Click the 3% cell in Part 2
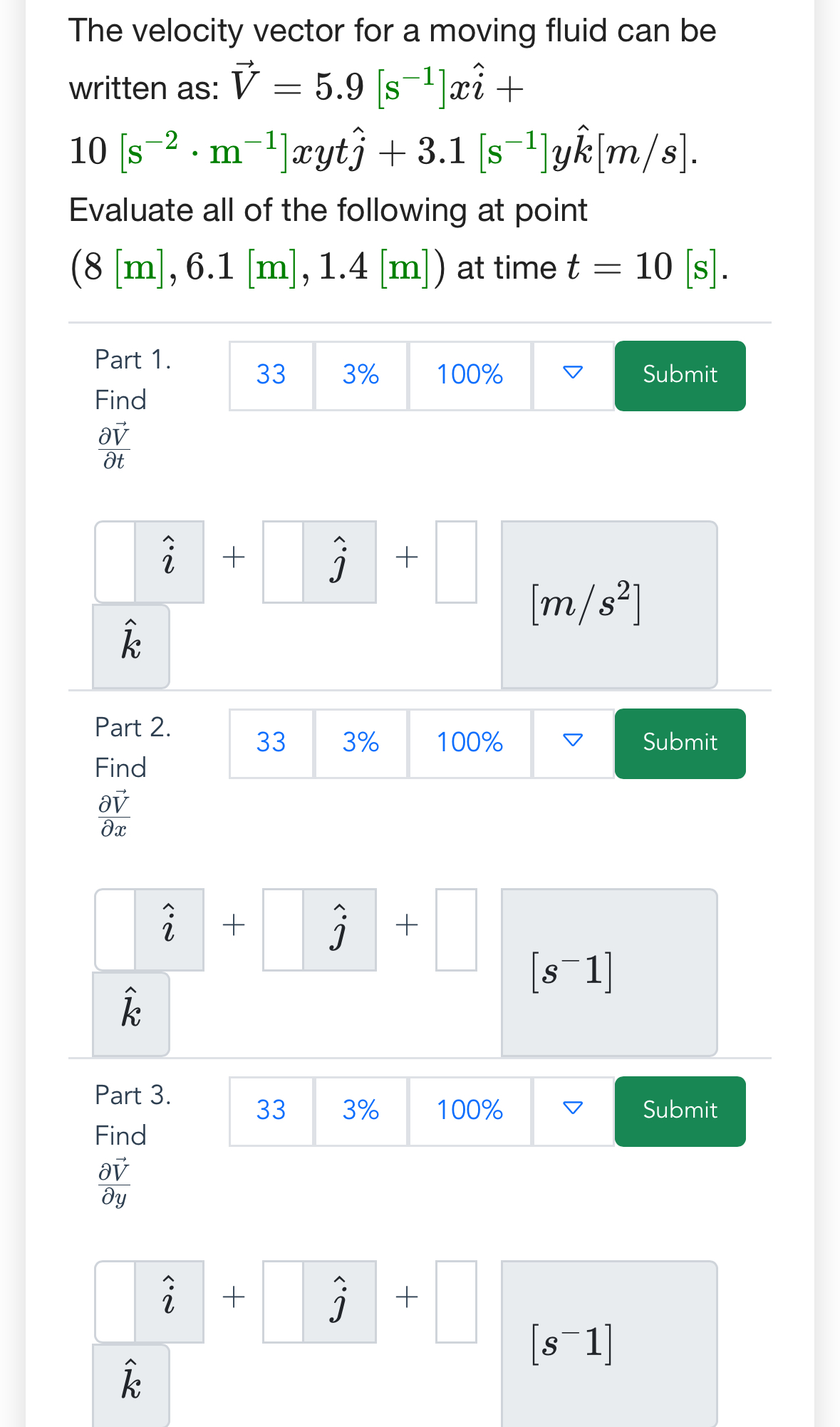840x1427 pixels. (361, 743)
